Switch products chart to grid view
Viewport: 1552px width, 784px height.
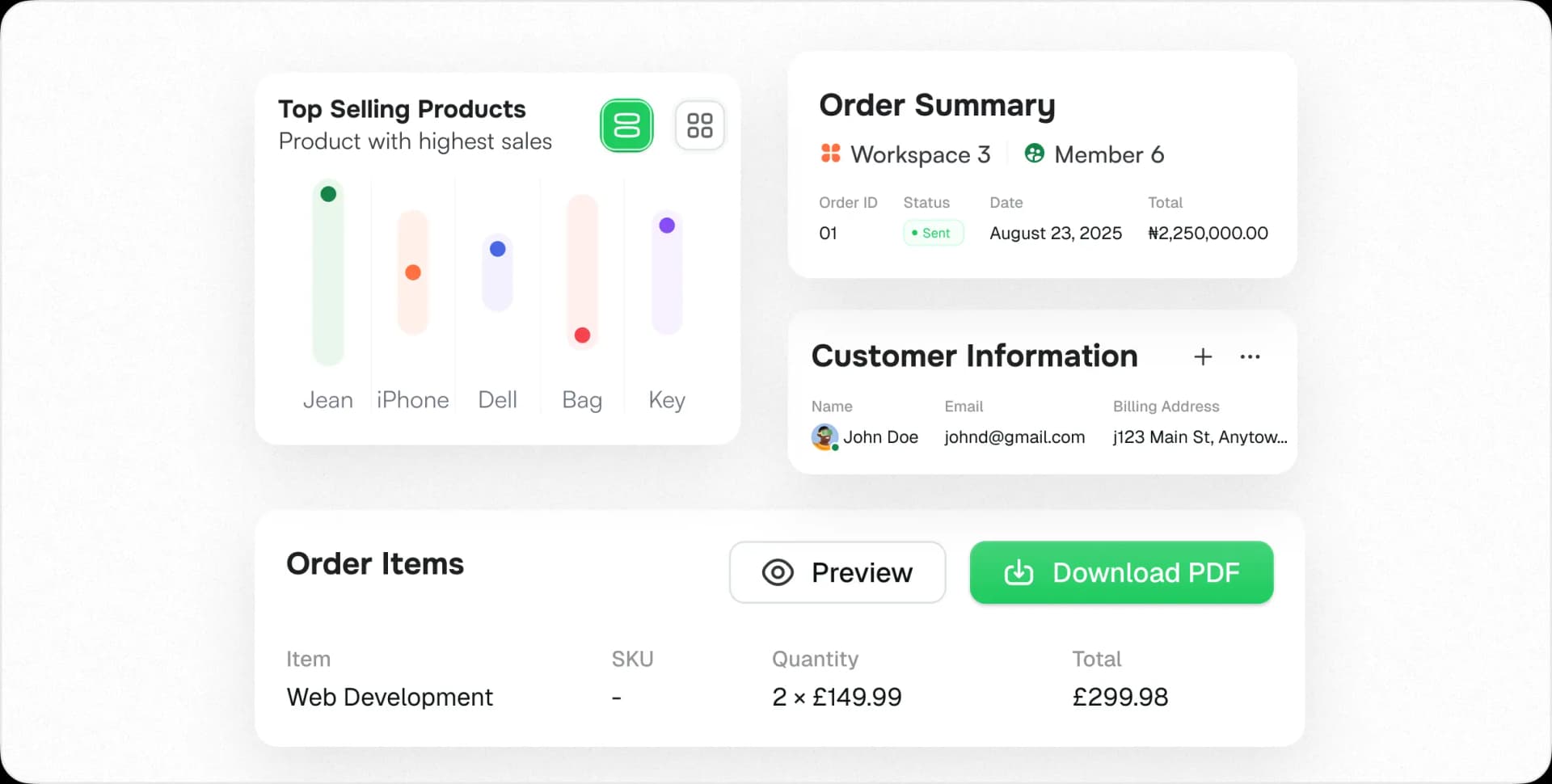pos(700,125)
